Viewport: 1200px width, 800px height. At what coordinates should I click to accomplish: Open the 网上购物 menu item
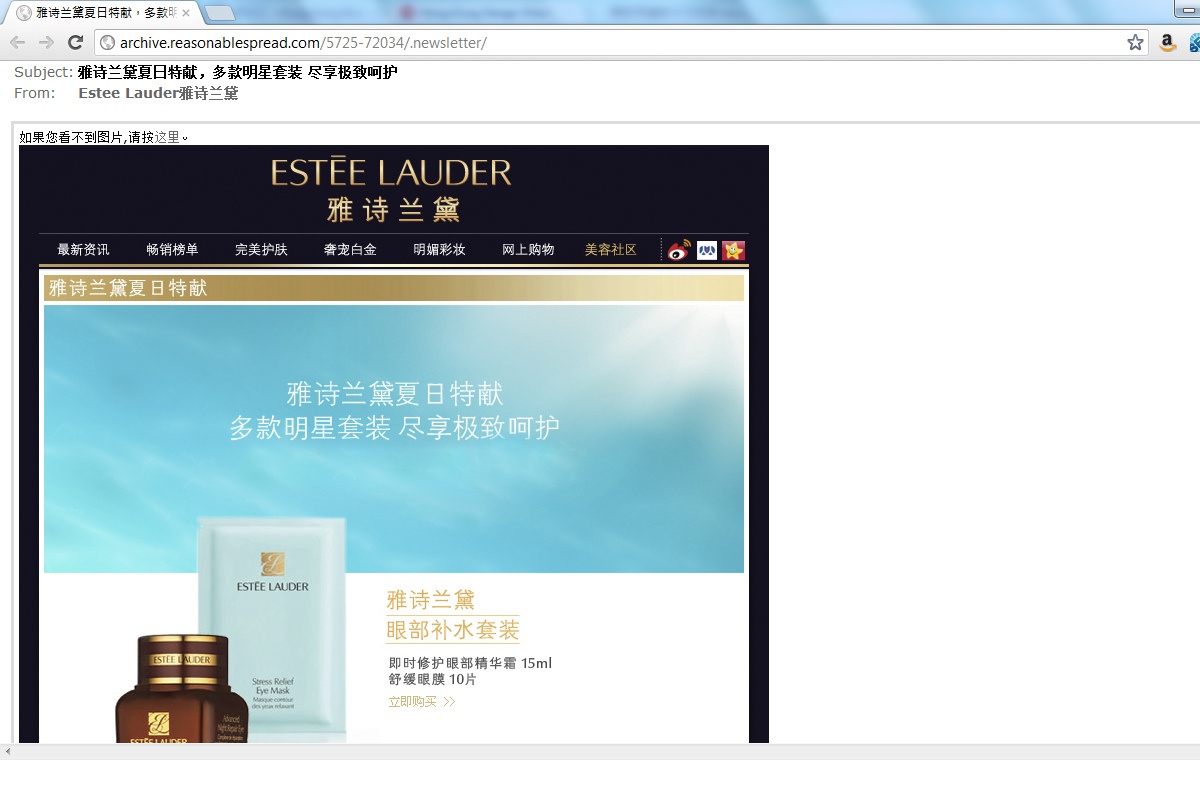[528, 249]
